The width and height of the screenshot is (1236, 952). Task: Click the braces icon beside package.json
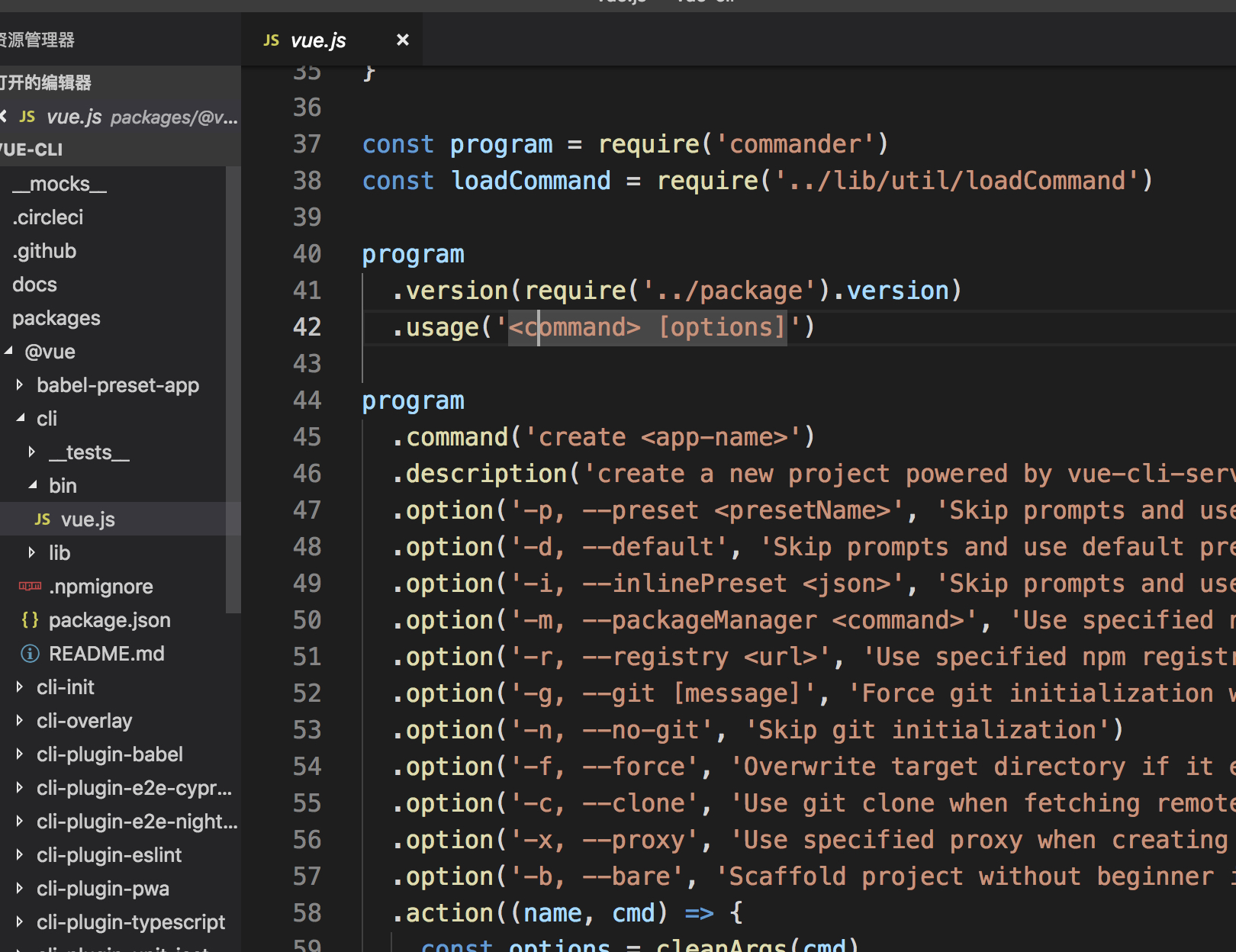pyautogui.click(x=30, y=620)
